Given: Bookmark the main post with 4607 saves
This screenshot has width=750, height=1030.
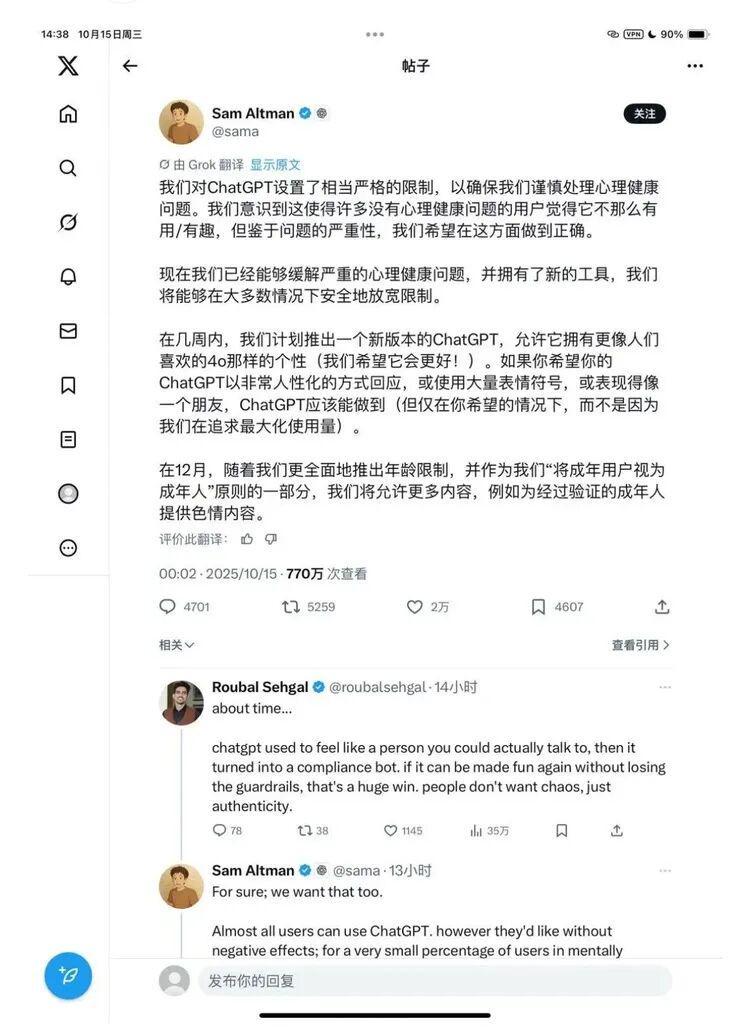Looking at the screenshot, I should click(x=538, y=607).
